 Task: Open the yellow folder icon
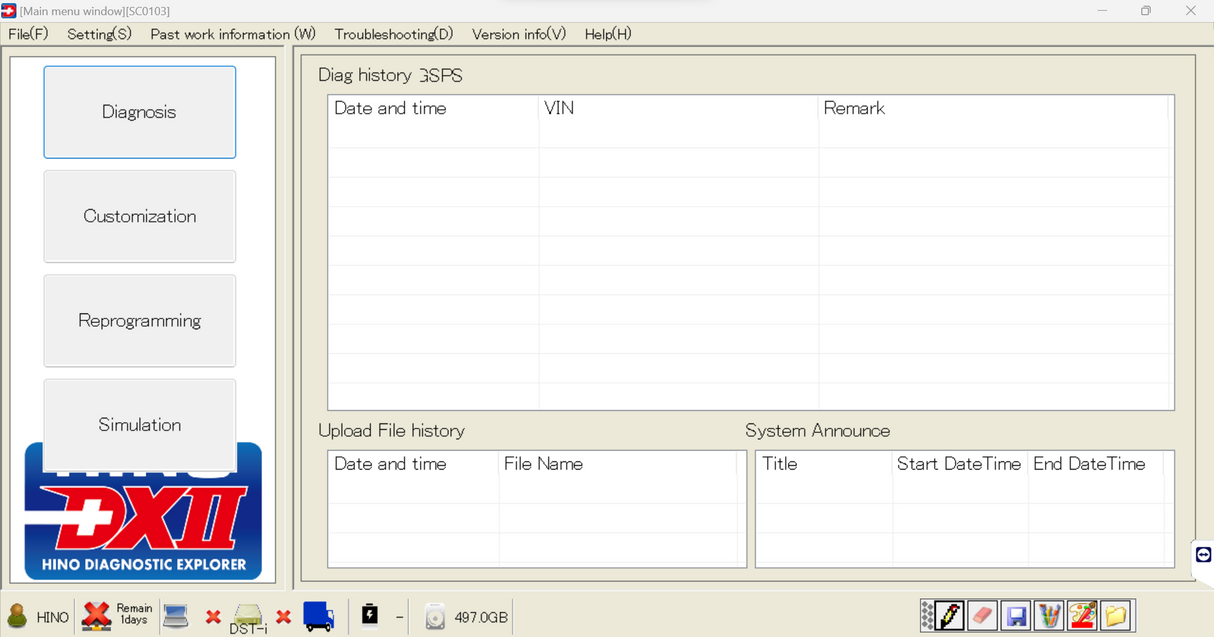(x=1115, y=615)
